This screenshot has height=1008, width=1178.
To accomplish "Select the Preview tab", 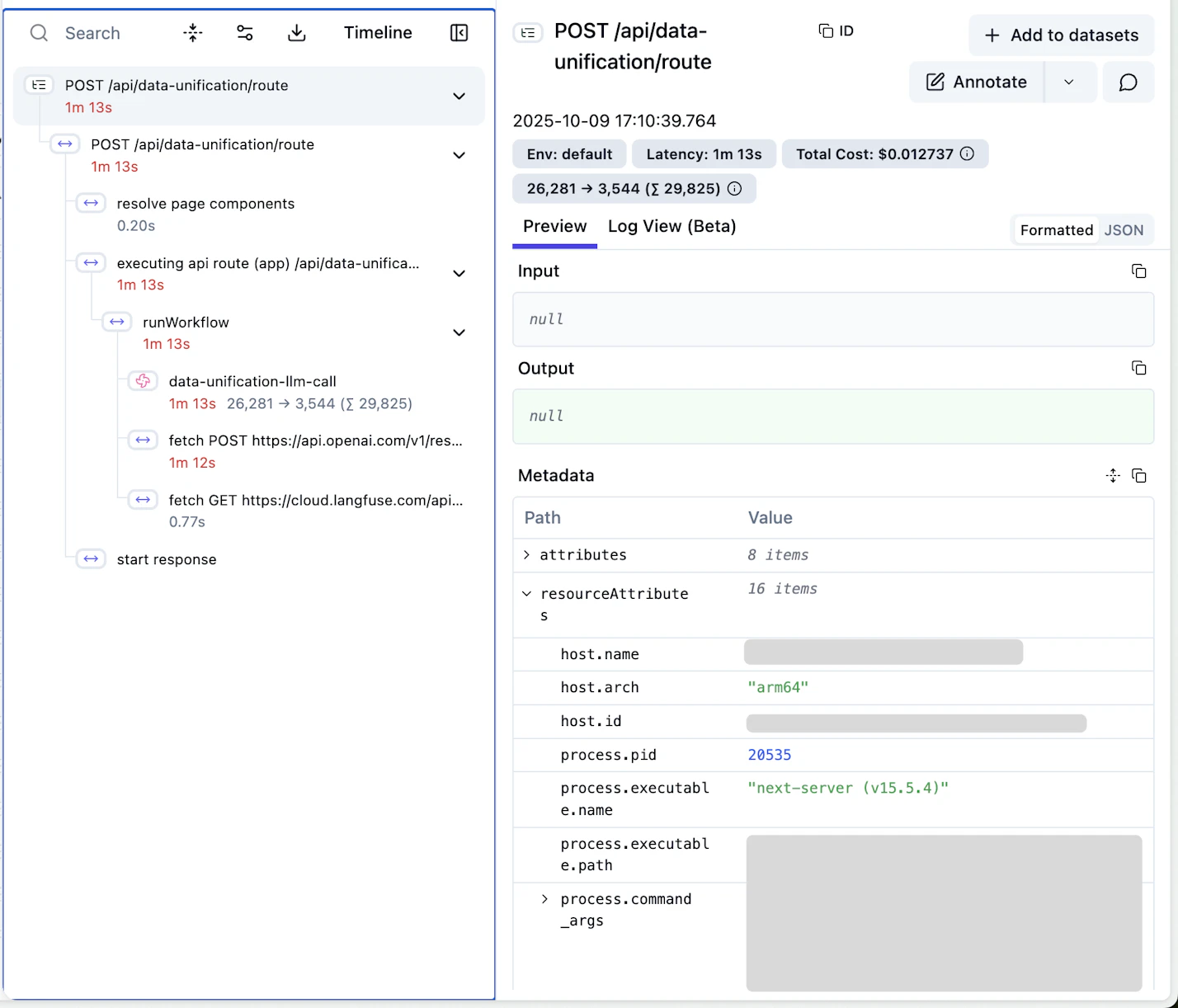I will [x=554, y=227].
